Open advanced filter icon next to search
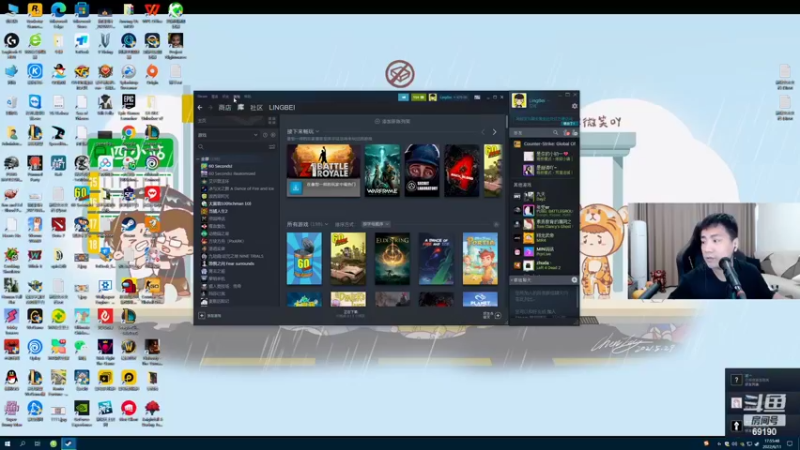Screen dimensions: 800x450 (x=272, y=147)
